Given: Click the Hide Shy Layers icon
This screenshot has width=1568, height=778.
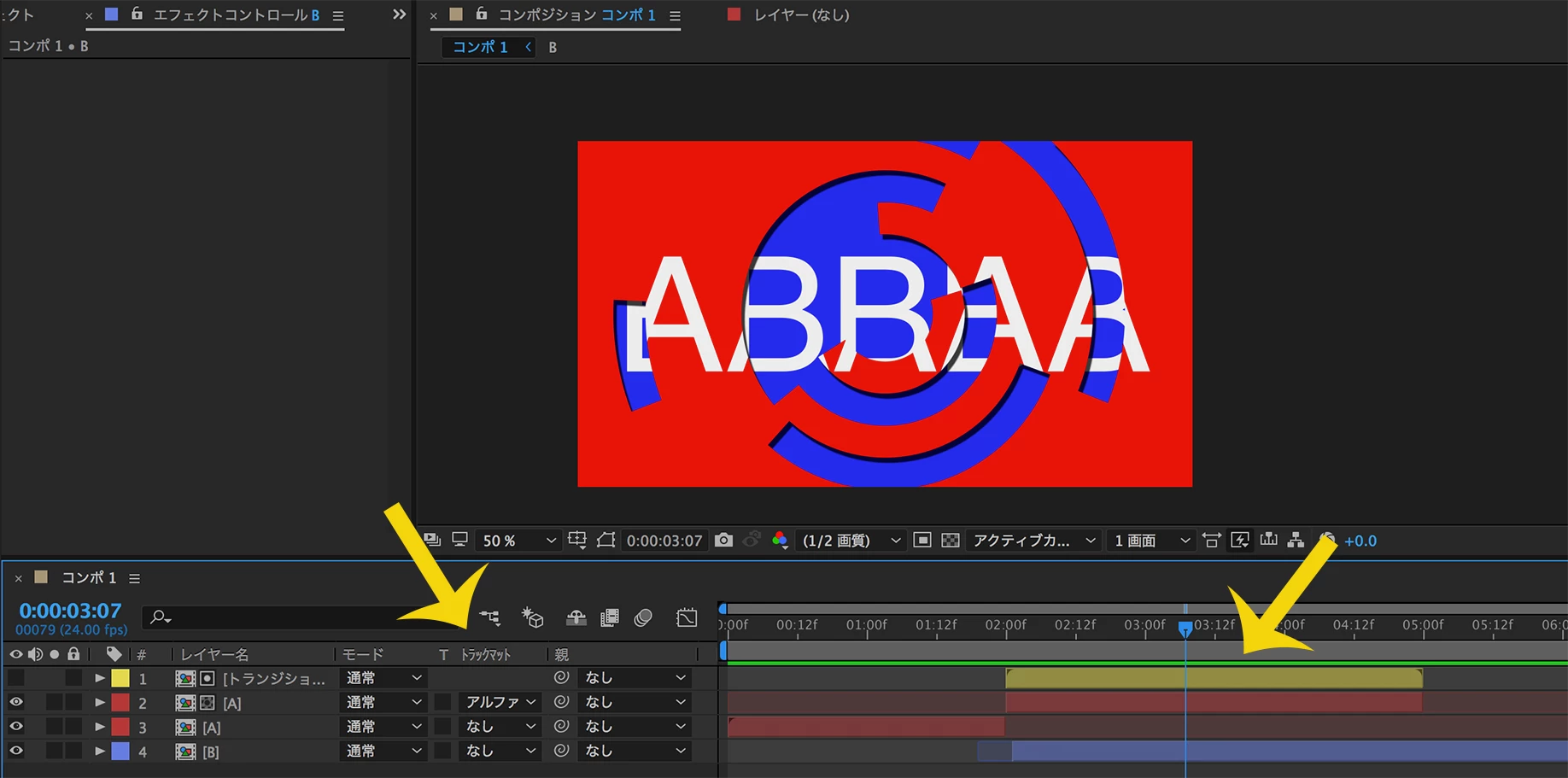Looking at the screenshot, I should click(576, 617).
